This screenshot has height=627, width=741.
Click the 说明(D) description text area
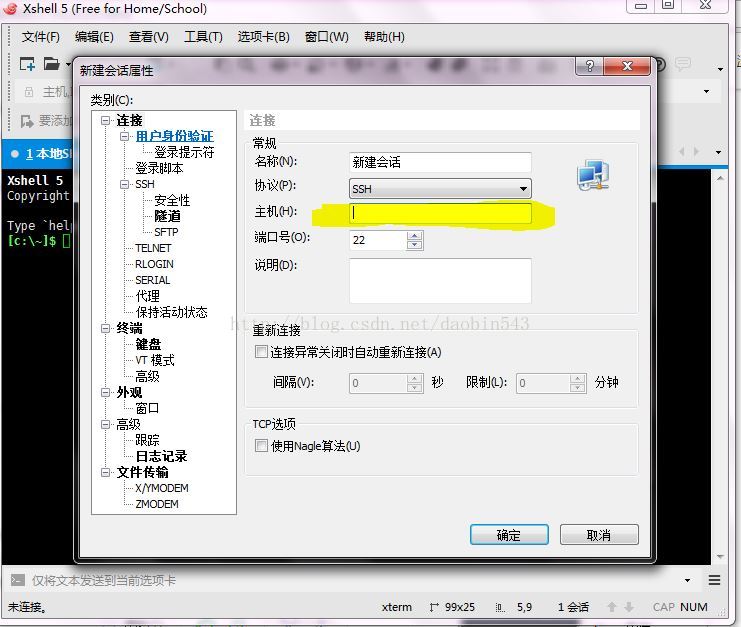click(440, 281)
